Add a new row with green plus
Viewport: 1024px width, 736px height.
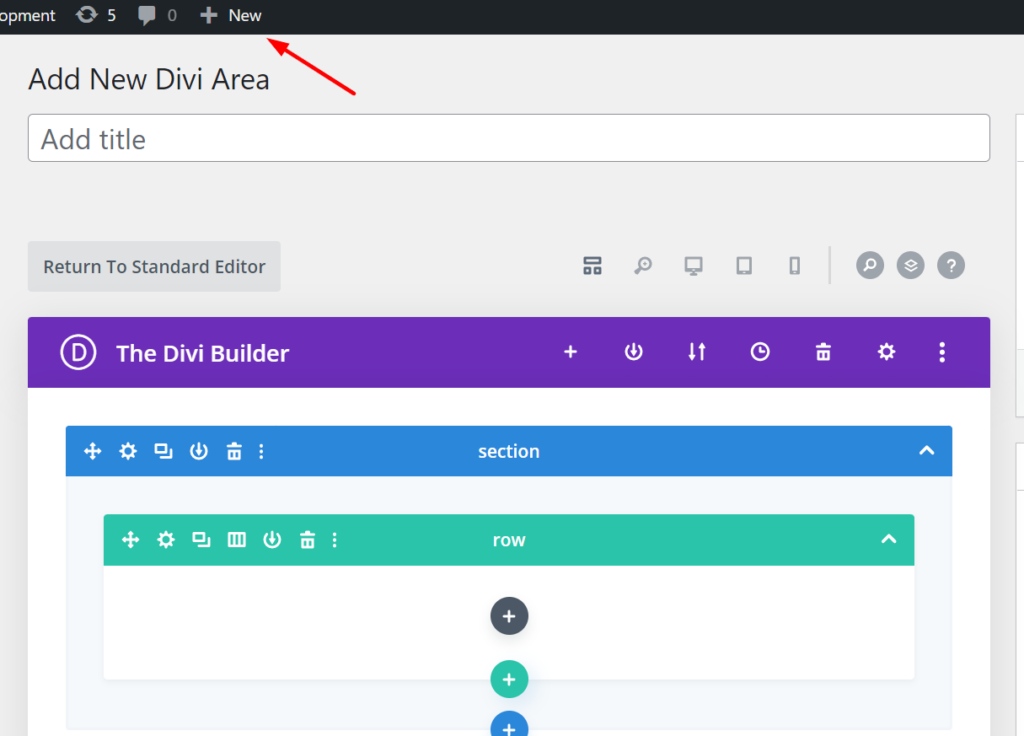(x=509, y=679)
